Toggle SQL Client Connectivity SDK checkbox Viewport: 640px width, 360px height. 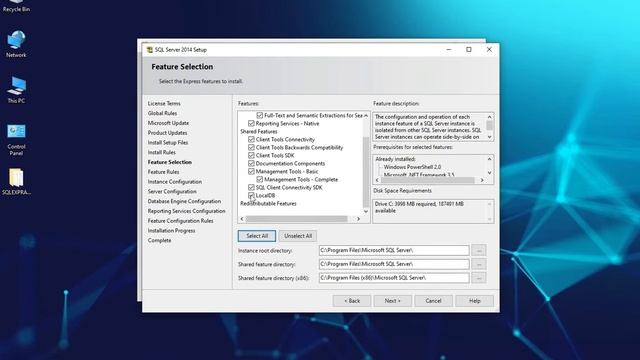(x=251, y=187)
